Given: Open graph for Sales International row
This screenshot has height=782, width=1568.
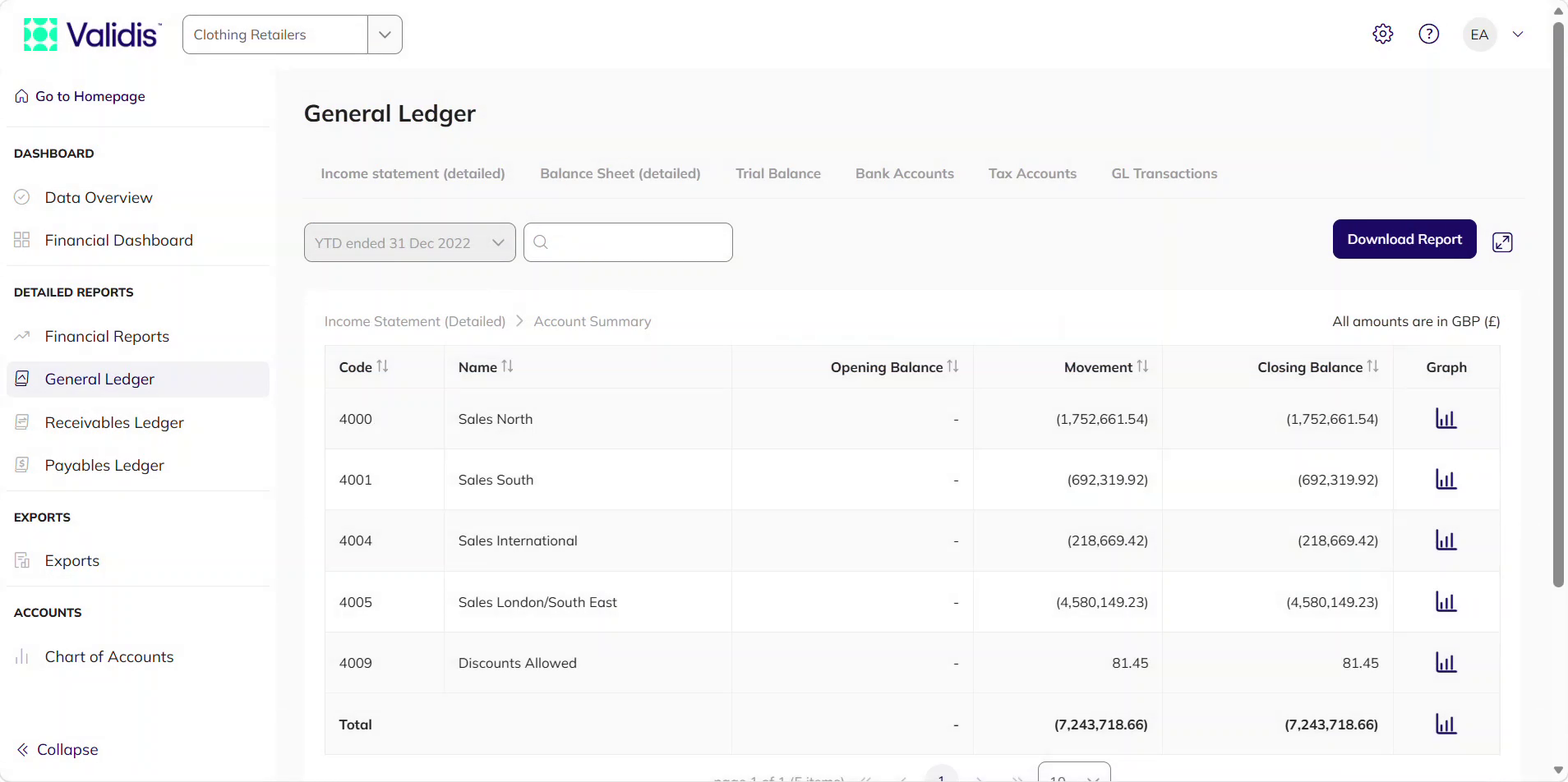Looking at the screenshot, I should [1446, 540].
